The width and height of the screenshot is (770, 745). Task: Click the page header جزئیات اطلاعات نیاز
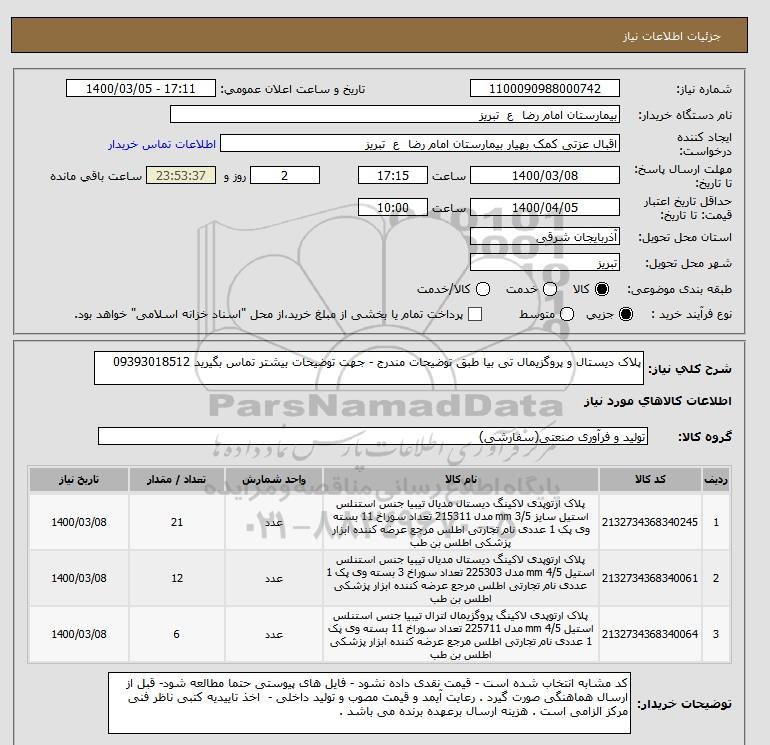click(x=671, y=36)
